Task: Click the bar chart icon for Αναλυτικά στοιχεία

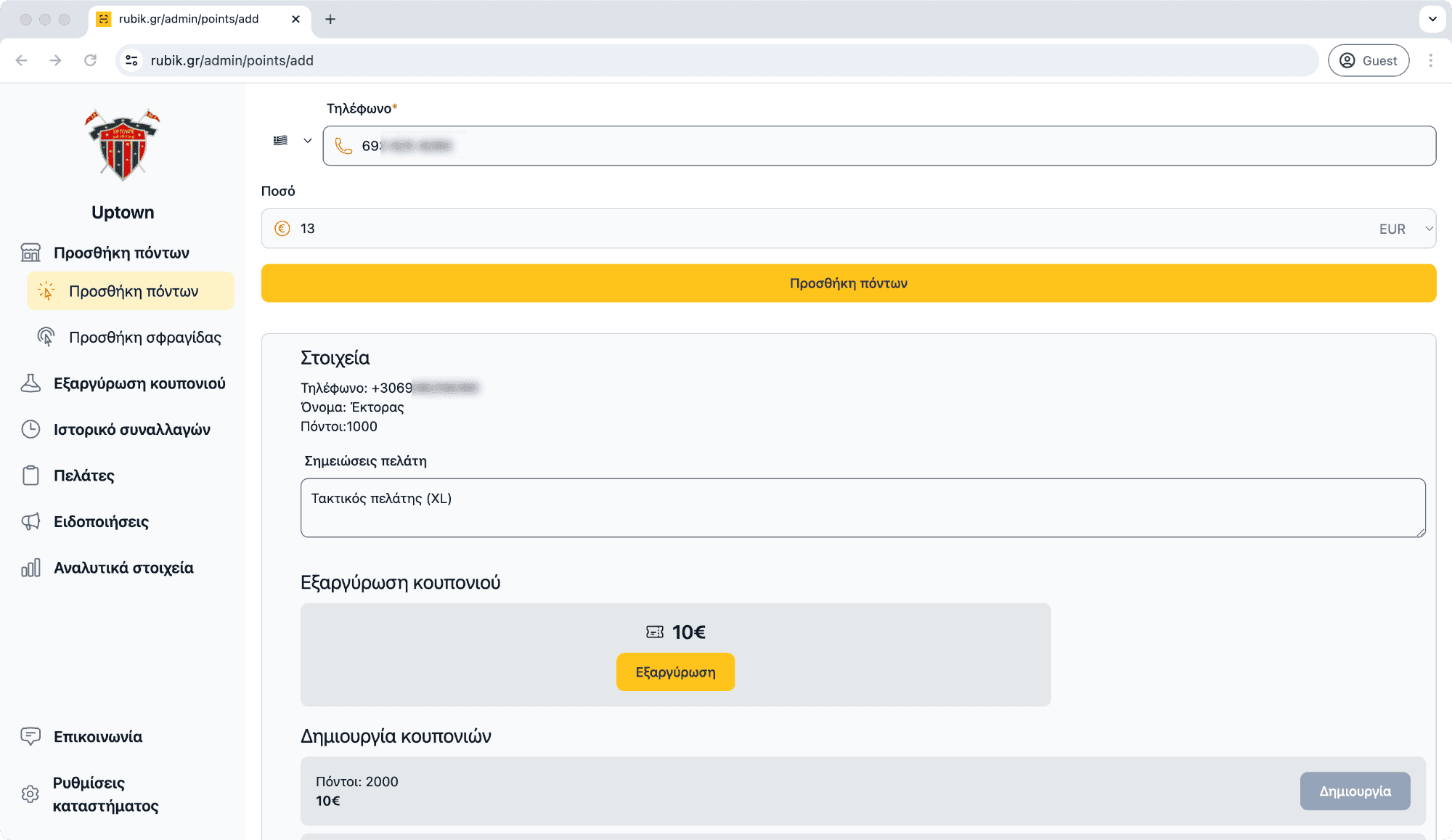Action: 30,568
